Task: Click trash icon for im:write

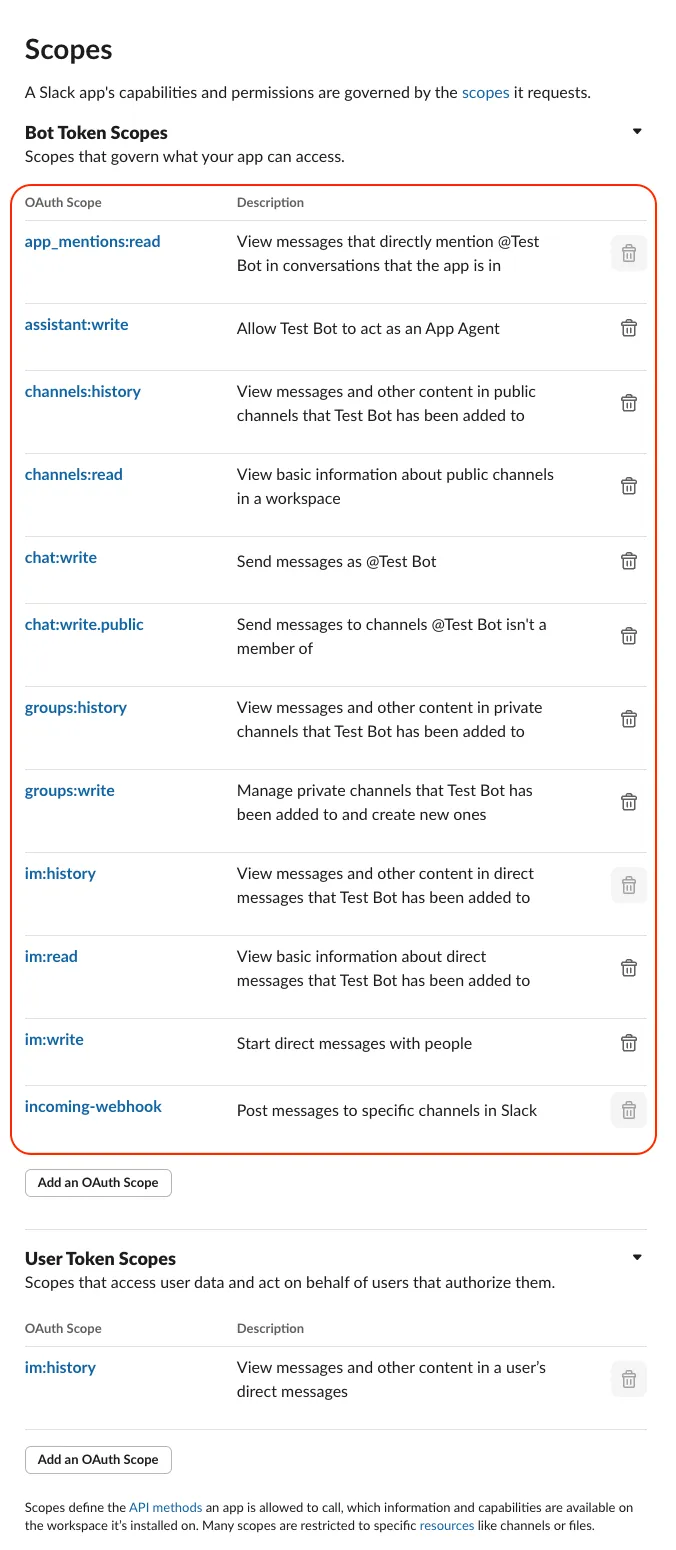Action: (x=629, y=1043)
